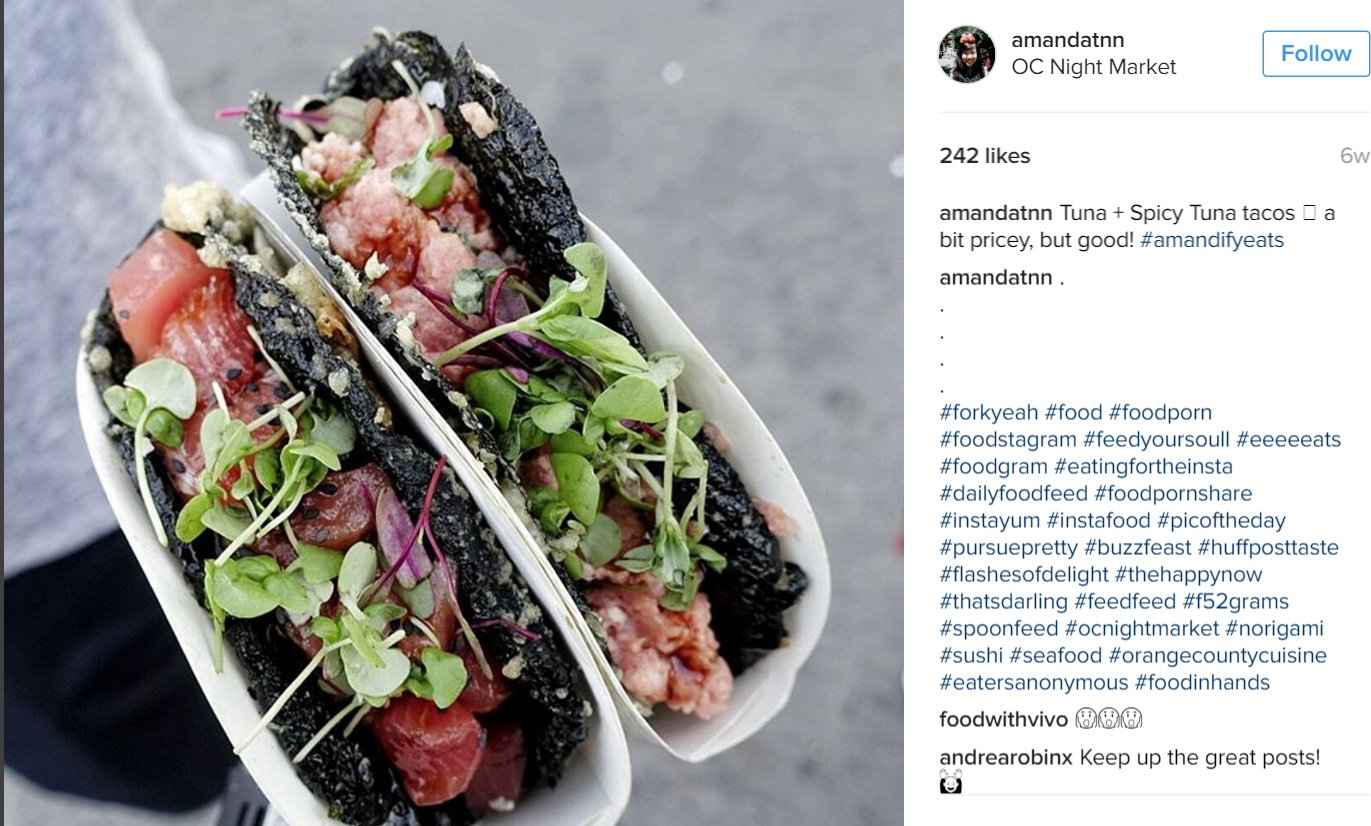Click the 6w post timestamp
Screen dimensions: 1371x826
click(1354, 156)
